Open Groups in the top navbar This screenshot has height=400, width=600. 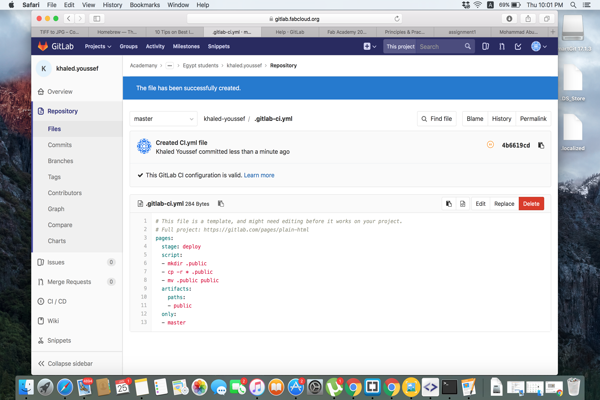click(129, 46)
